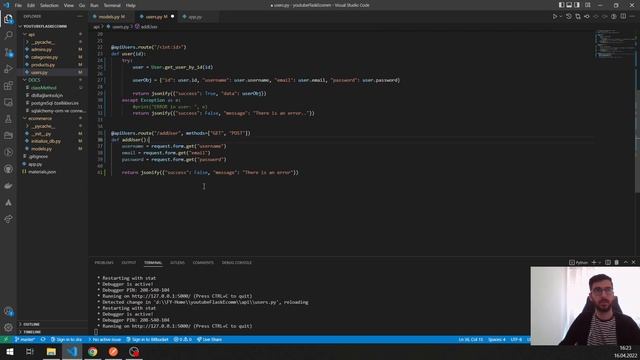Open File Explorer from taskbar
This screenshot has height=360, width=640.
tap(51, 352)
